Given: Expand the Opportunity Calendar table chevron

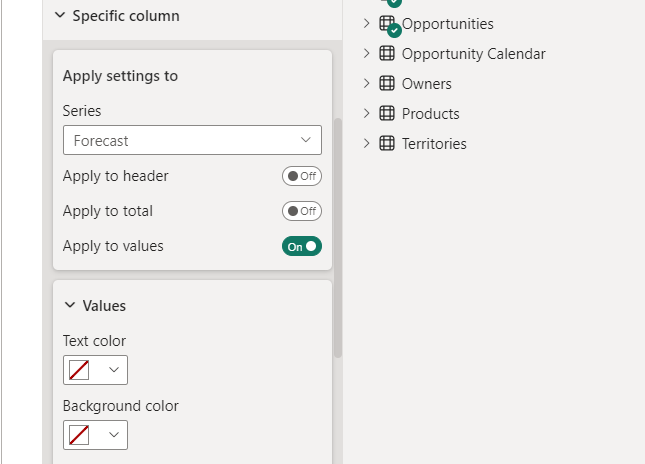Looking at the screenshot, I should click(x=366, y=54).
